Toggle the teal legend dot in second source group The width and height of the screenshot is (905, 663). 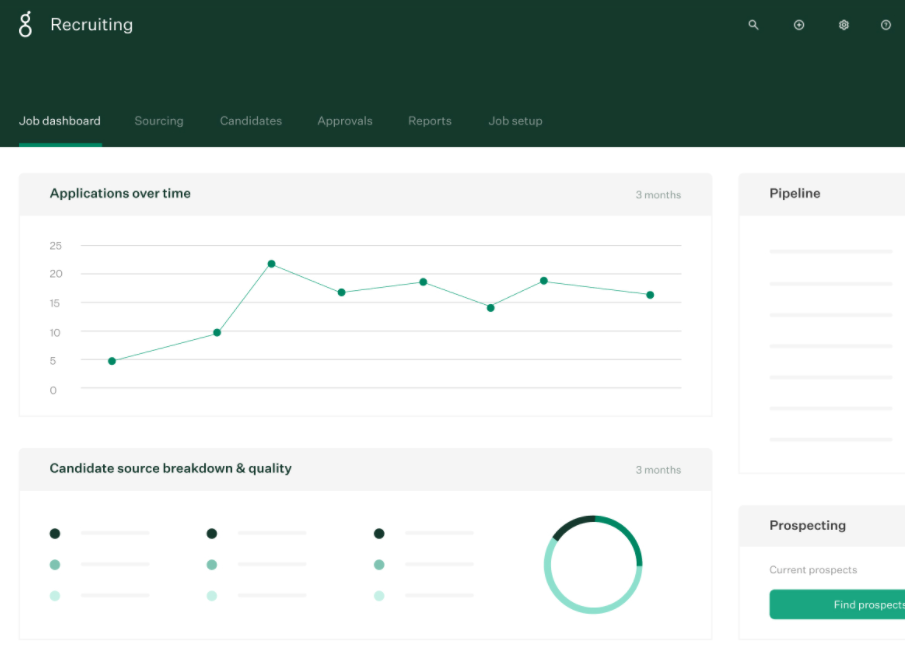pos(212,565)
